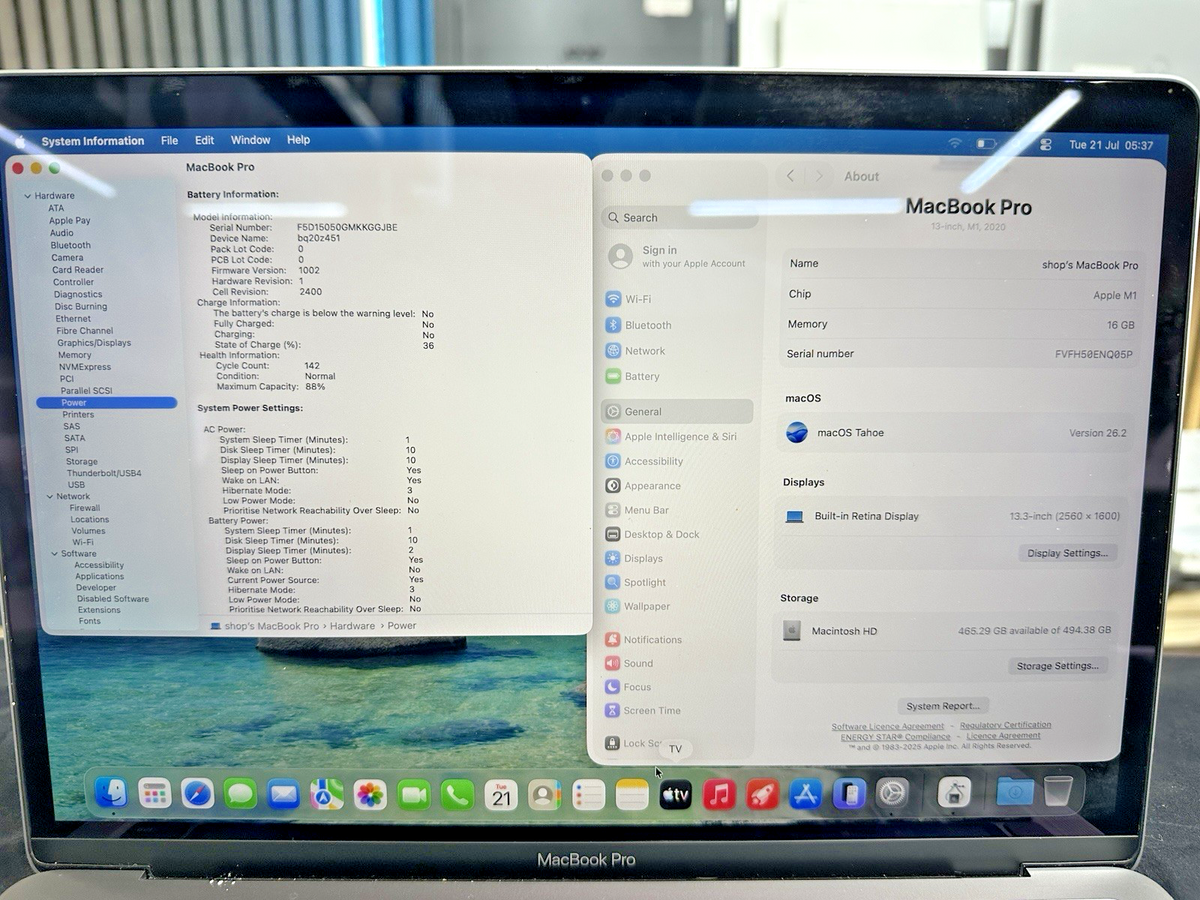Screen dimensions: 1200x900
Task: Select Applications under Software tree
Action: pos(99,576)
